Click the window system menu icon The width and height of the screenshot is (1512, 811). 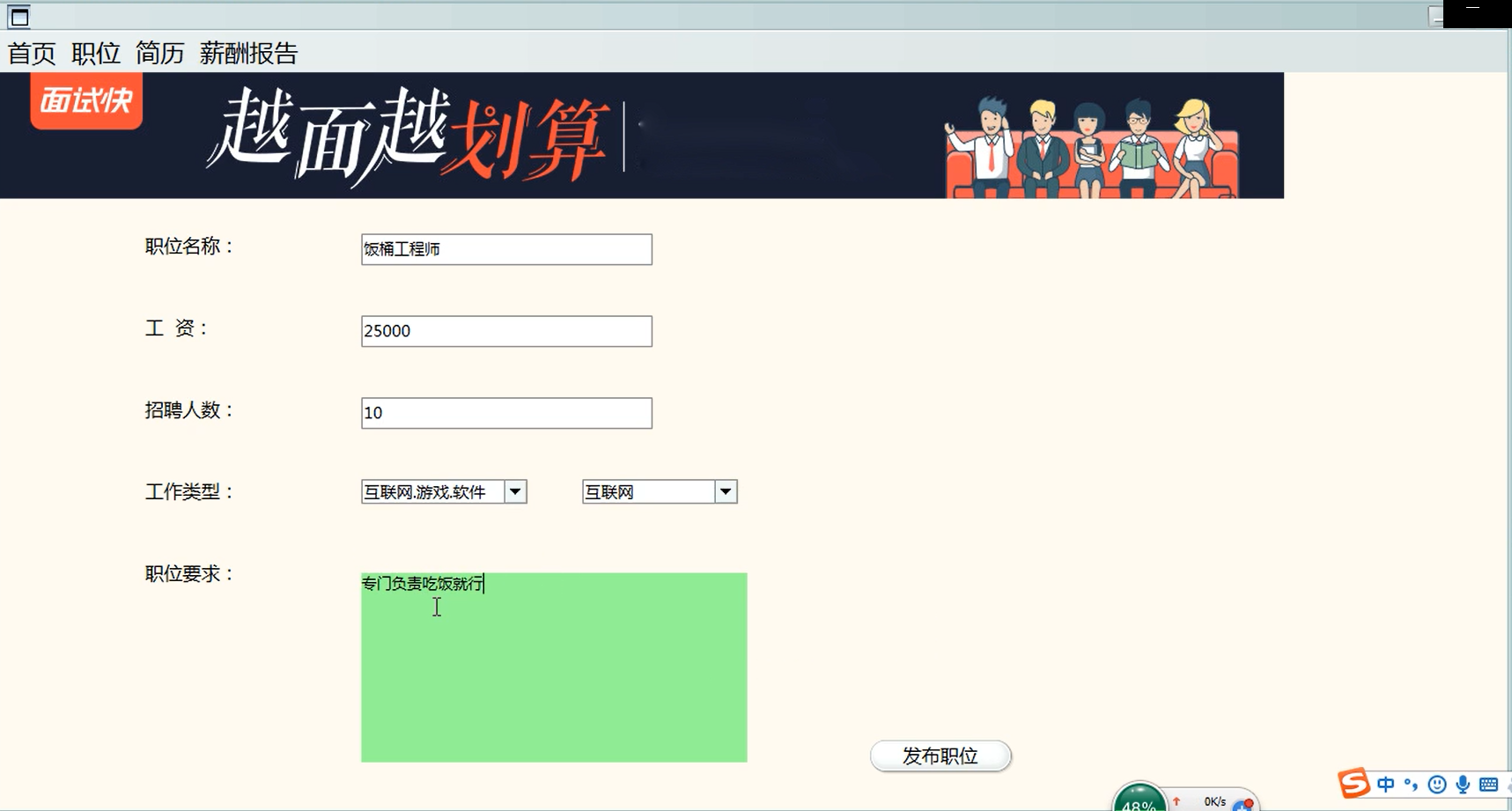tap(18, 17)
